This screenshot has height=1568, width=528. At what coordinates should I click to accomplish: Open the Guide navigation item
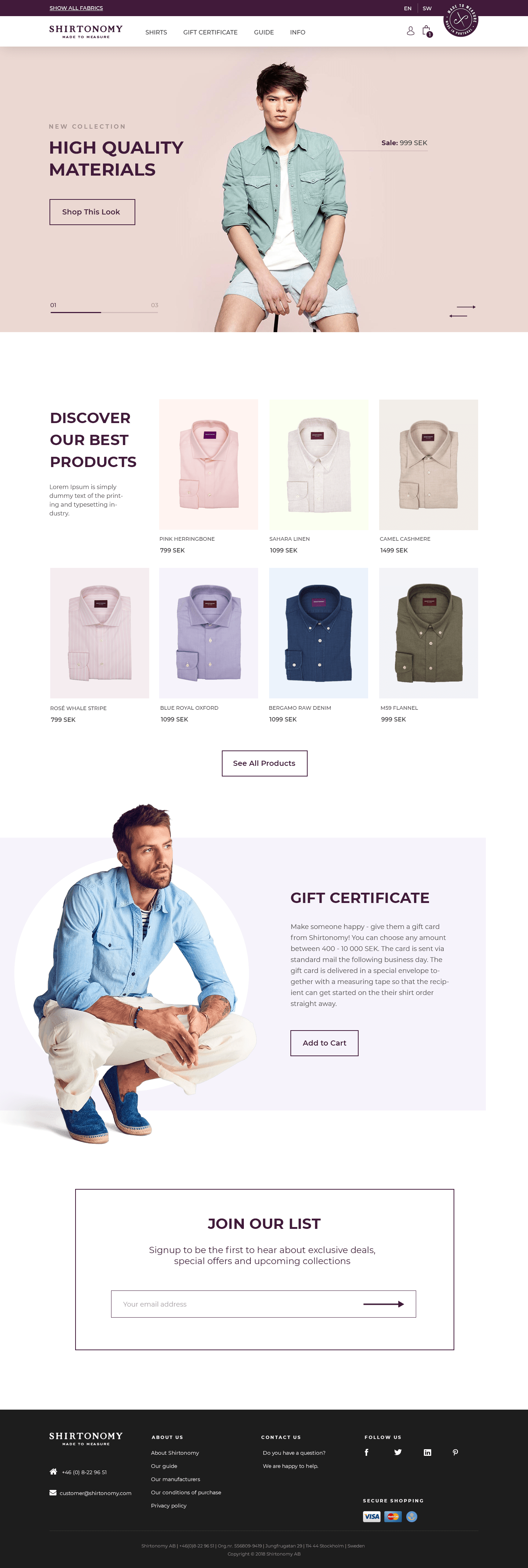[264, 32]
